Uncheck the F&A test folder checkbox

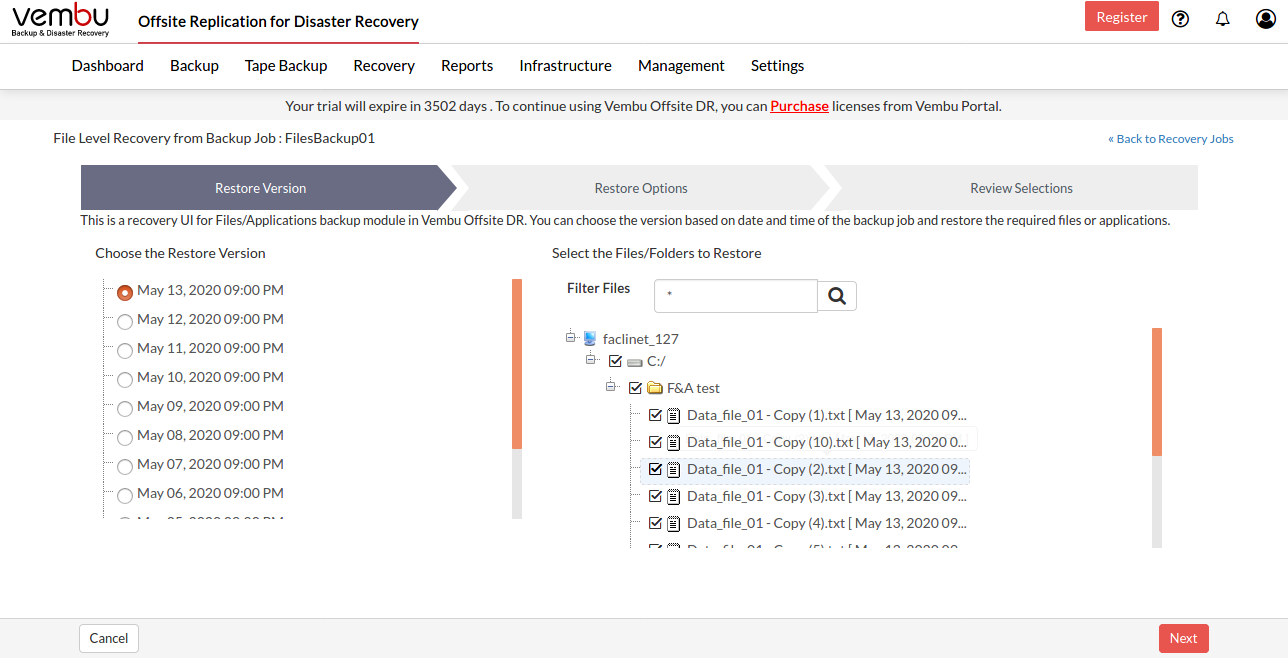pyautogui.click(x=635, y=388)
